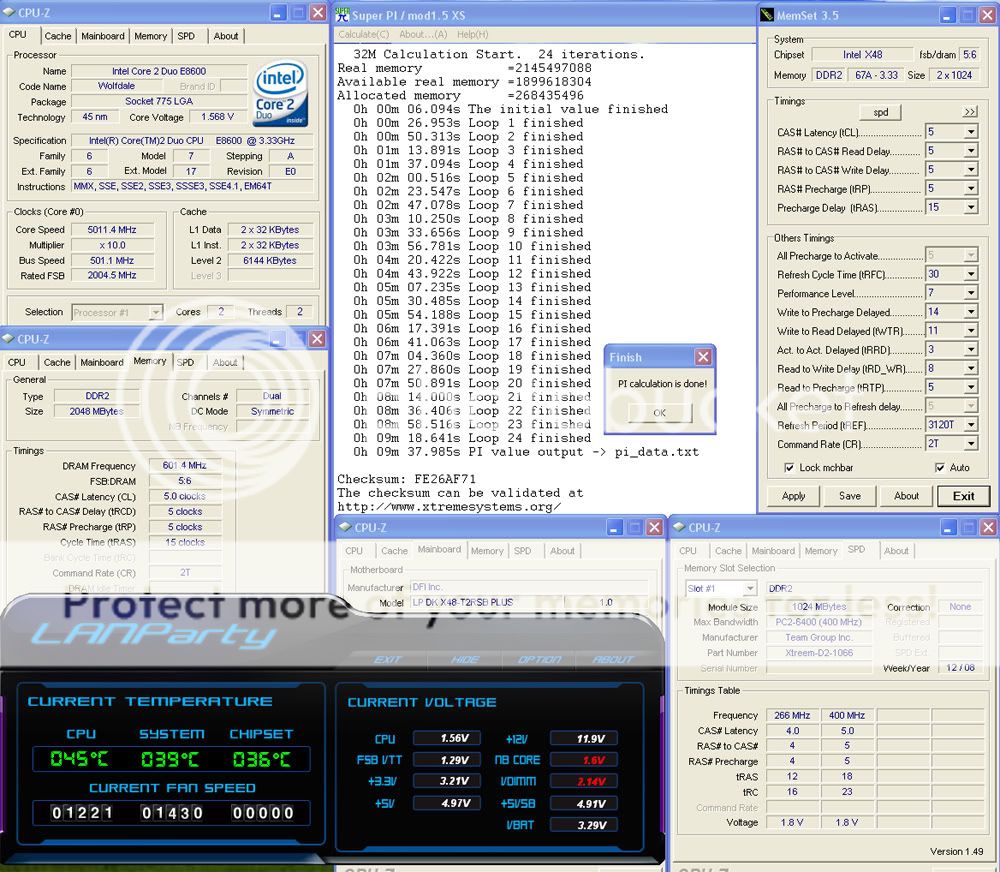Click the About button in MemSet
The image size is (1000, 872).
906,496
